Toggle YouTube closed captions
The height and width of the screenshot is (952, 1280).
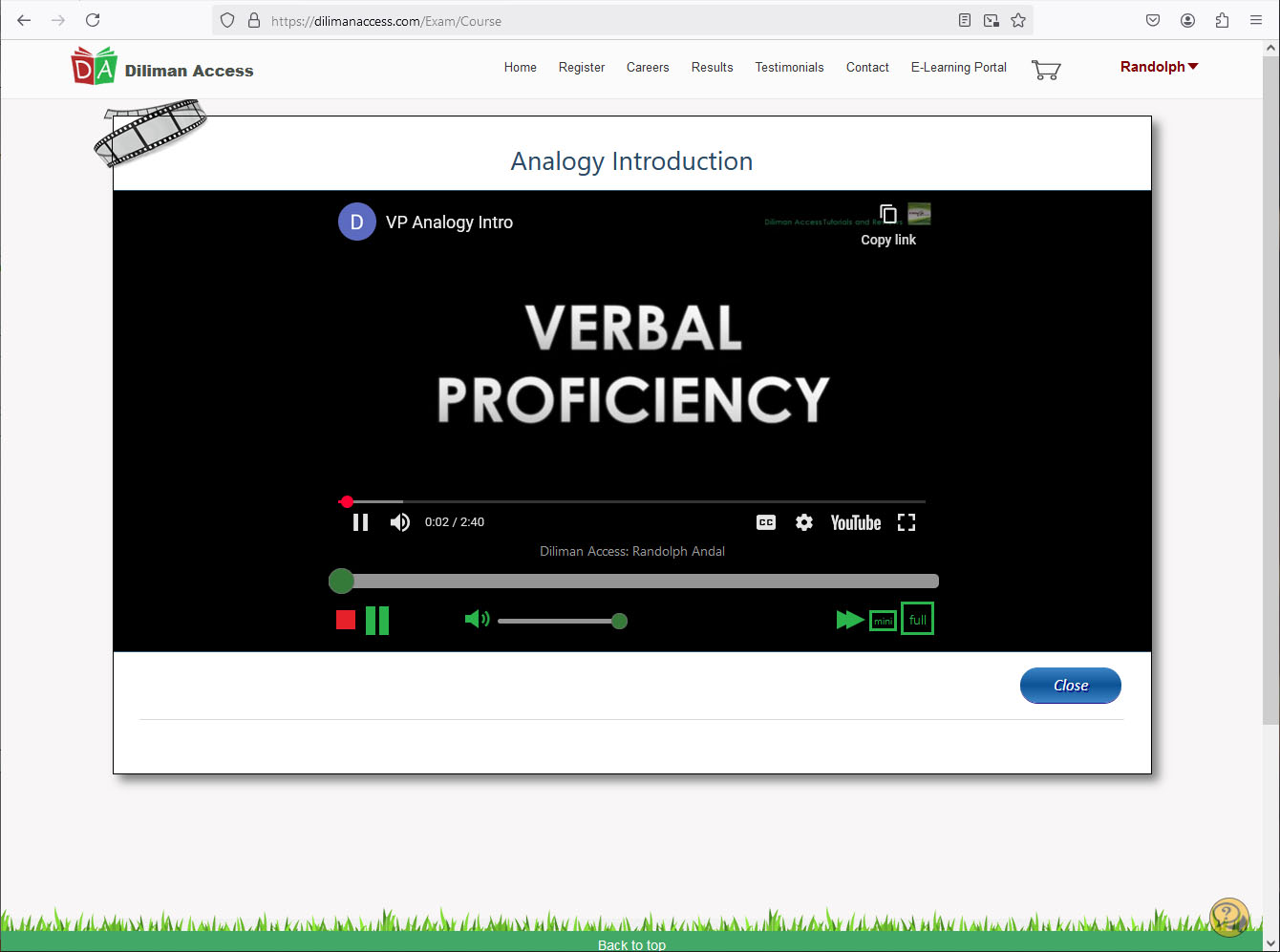[x=766, y=522]
